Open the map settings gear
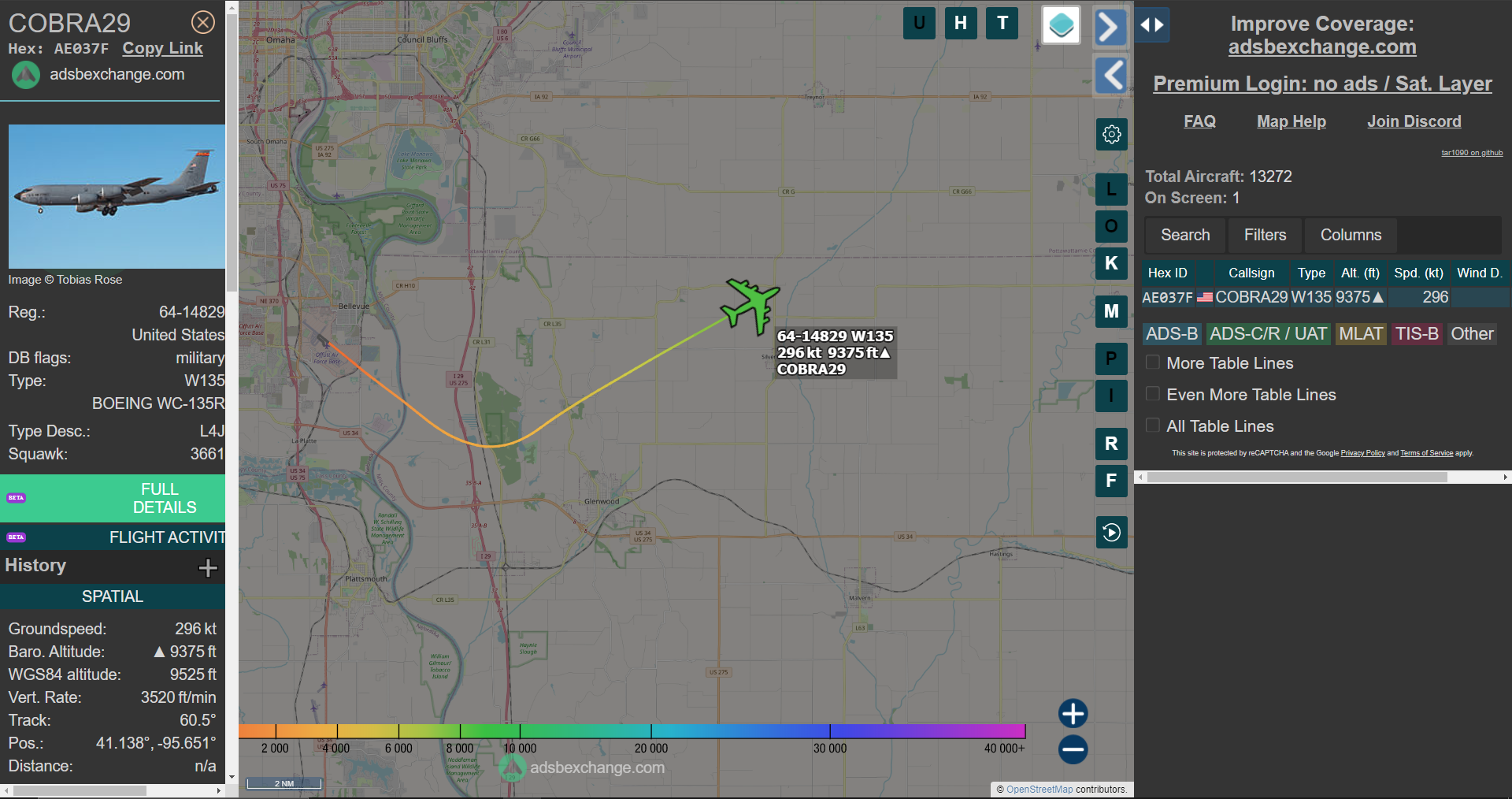1512x799 pixels. 1111,134
